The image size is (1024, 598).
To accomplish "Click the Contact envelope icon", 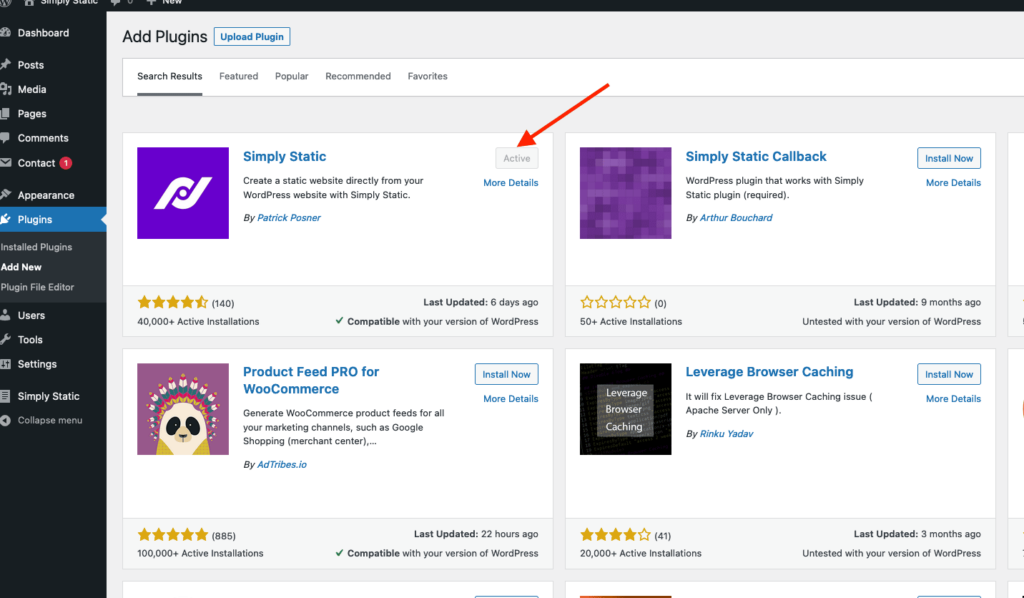I will click(5, 163).
